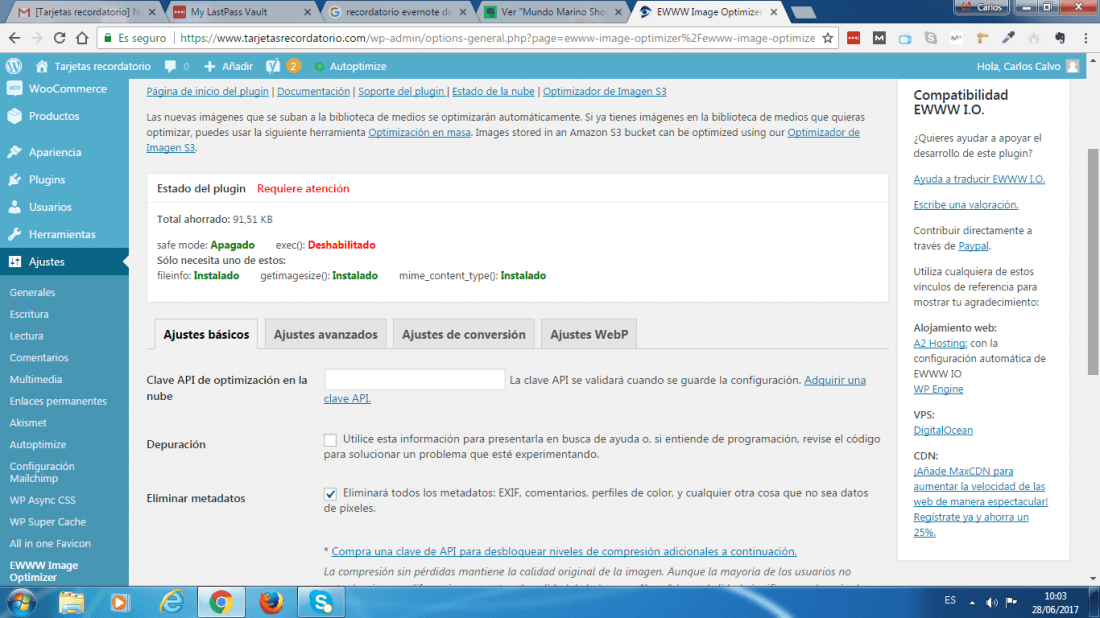Click the Clave API de optimización input field

tap(415, 379)
